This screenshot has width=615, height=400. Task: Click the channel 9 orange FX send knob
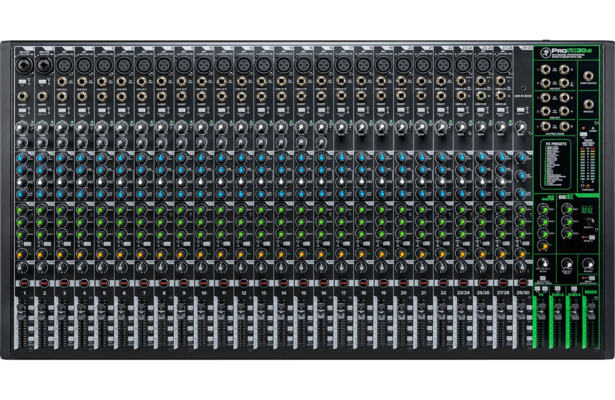pos(181,255)
